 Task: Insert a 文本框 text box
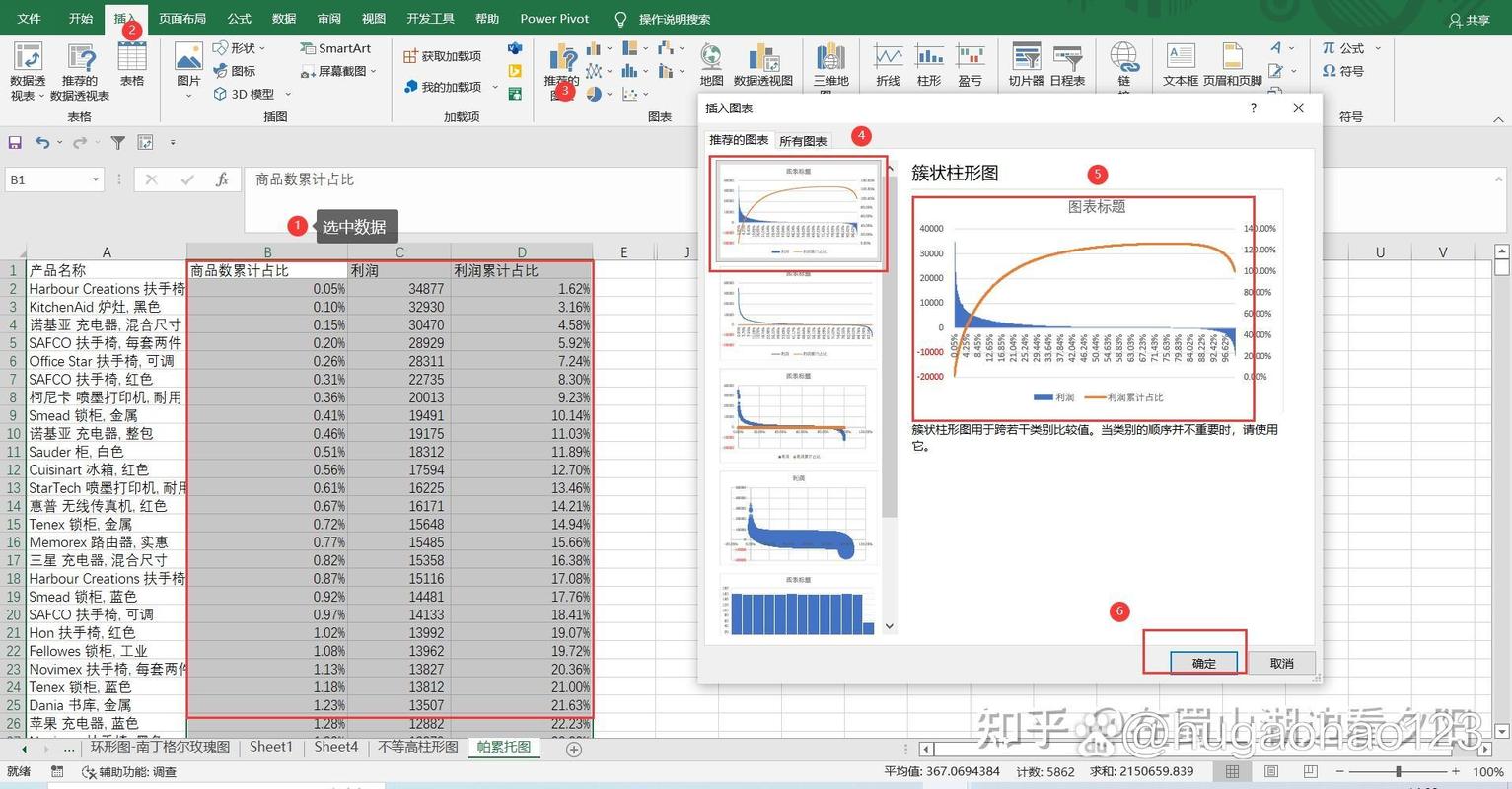pos(1181,65)
